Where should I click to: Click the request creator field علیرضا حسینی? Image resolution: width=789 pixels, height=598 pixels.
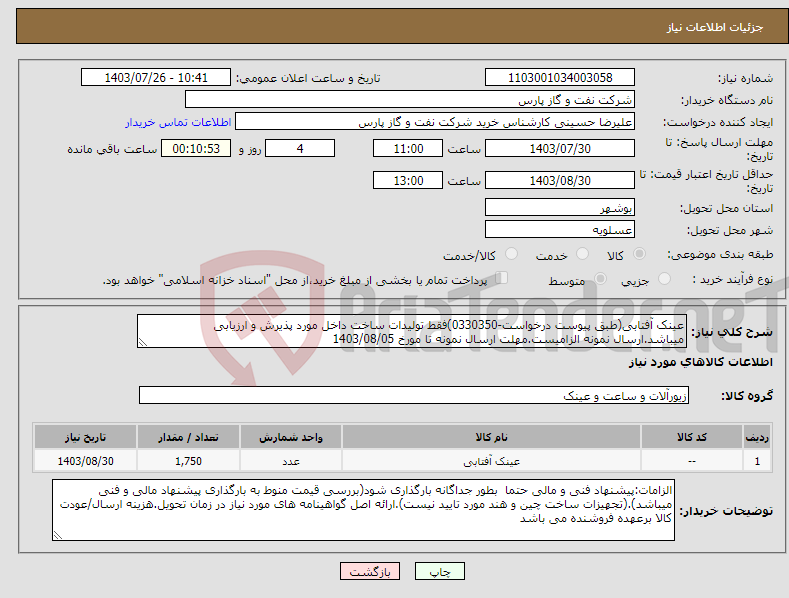pos(435,122)
